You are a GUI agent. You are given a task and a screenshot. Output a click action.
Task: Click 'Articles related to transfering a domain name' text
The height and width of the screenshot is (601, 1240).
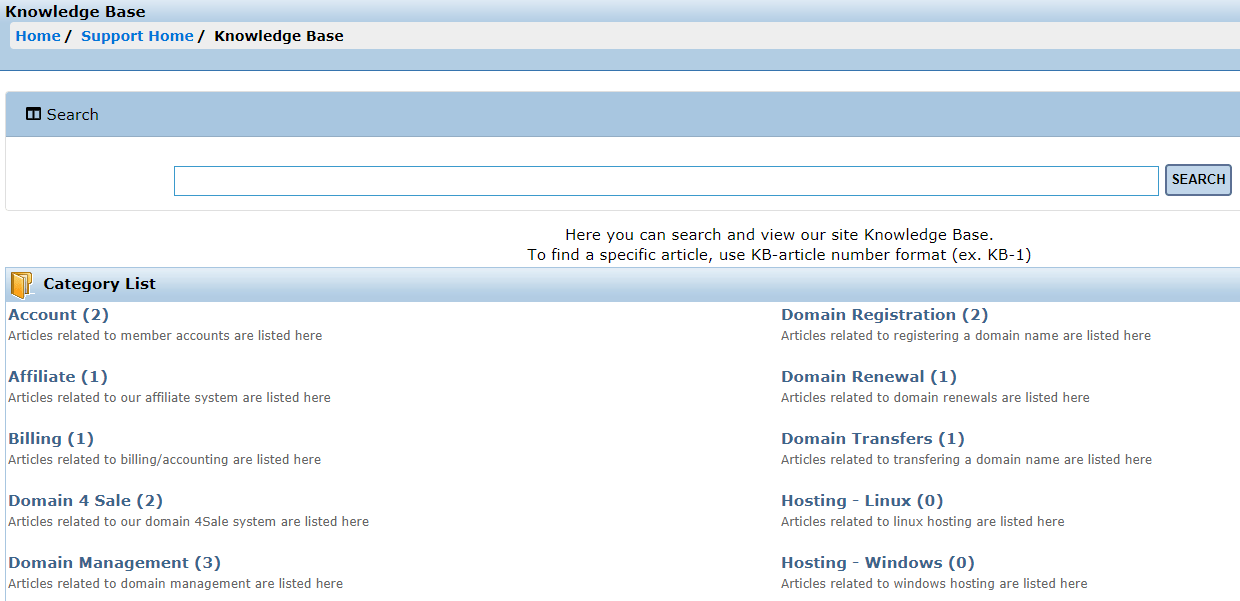pyautogui.click(x=966, y=460)
